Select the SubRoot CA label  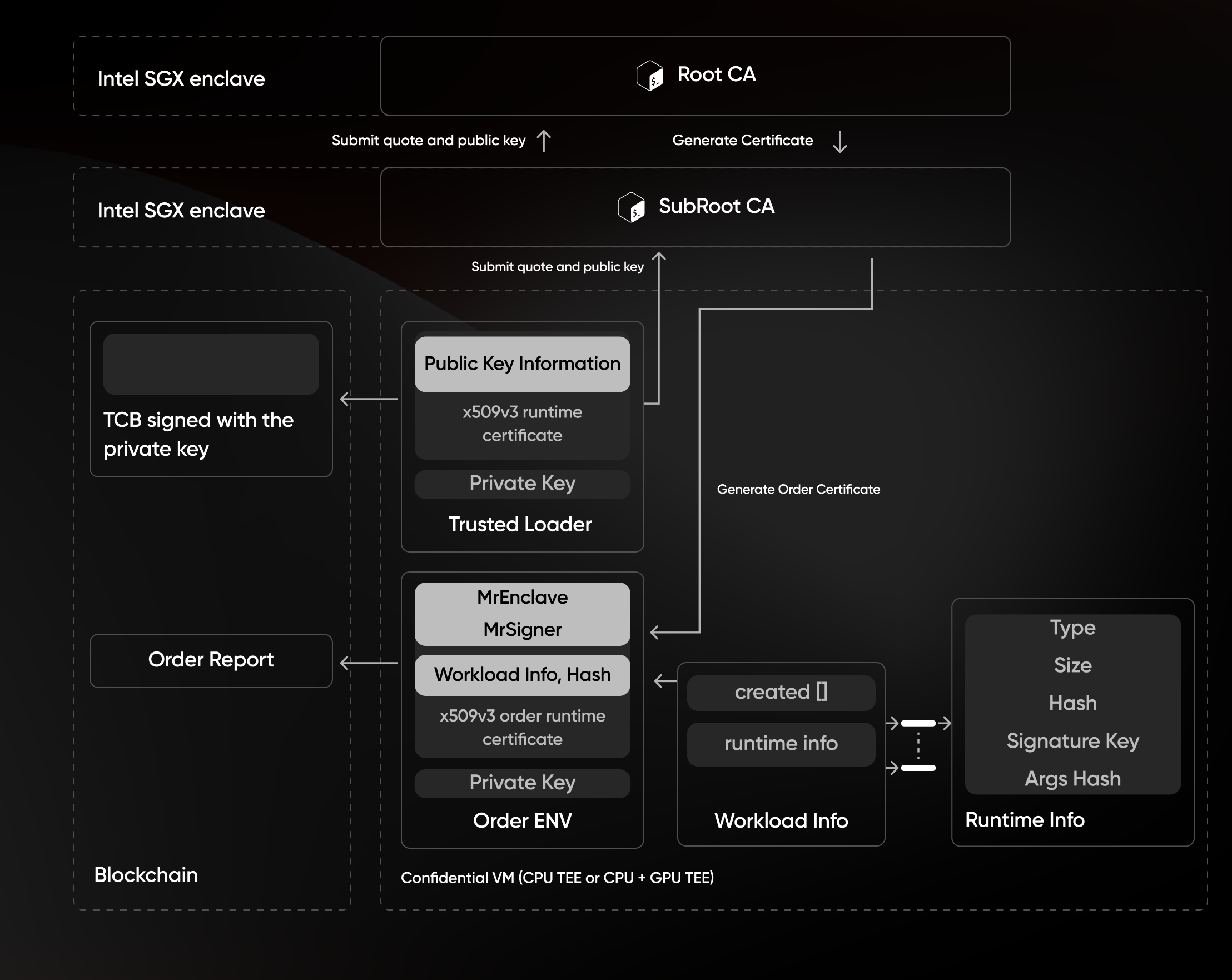tap(716, 206)
